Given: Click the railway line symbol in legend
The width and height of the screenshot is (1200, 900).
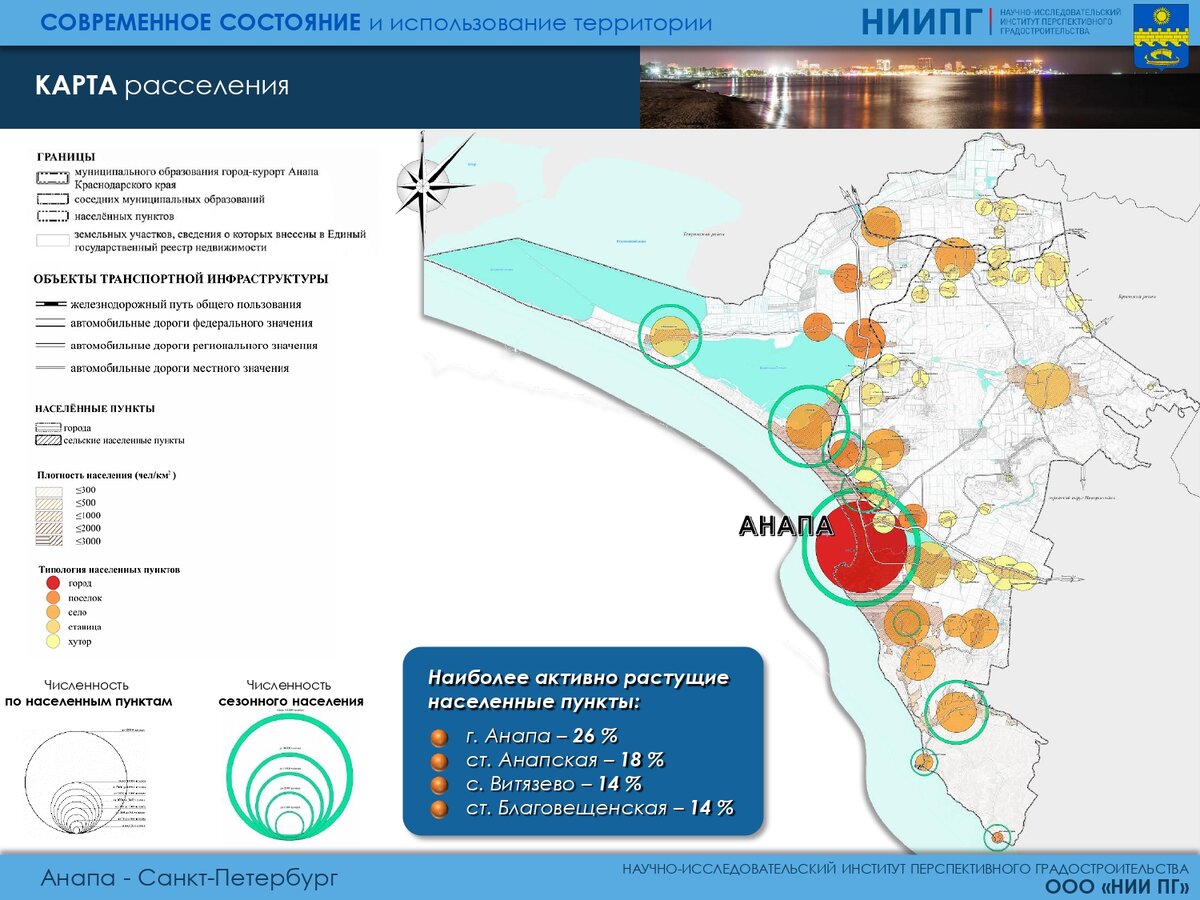Looking at the screenshot, I should (x=51, y=304).
